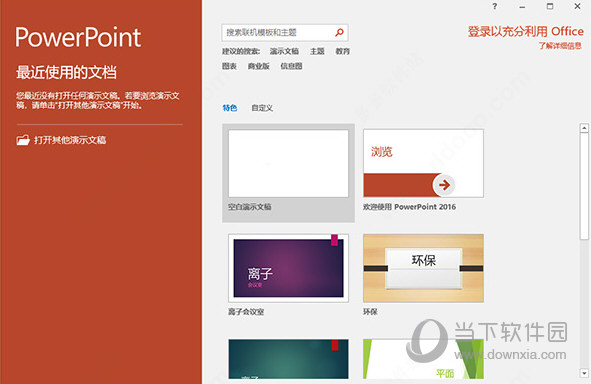Click 登录以充分利用 Office sign-in link
591x384 pixels.
525,32
